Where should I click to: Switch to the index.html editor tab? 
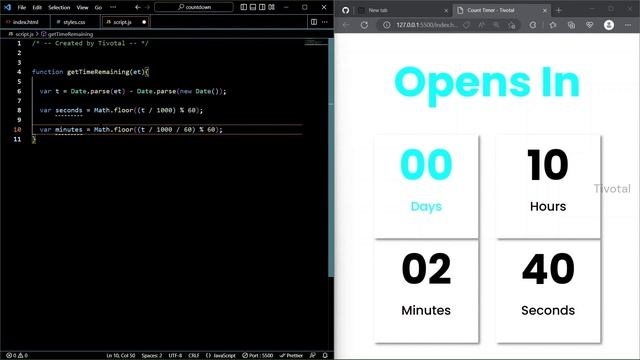pos(25,22)
